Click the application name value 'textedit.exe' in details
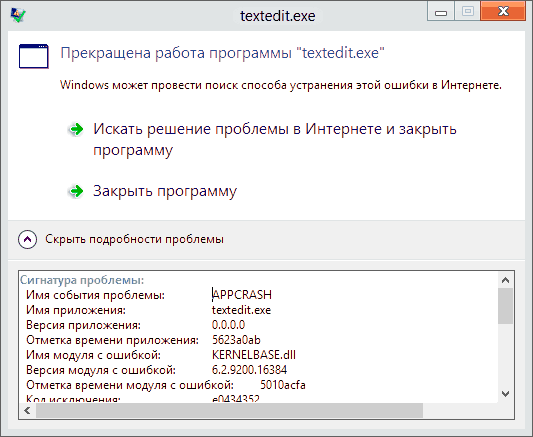This screenshot has width=533, height=437. point(241,310)
